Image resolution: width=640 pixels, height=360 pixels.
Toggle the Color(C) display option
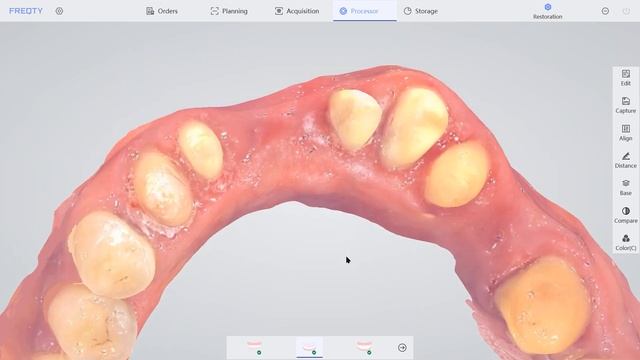626,242
